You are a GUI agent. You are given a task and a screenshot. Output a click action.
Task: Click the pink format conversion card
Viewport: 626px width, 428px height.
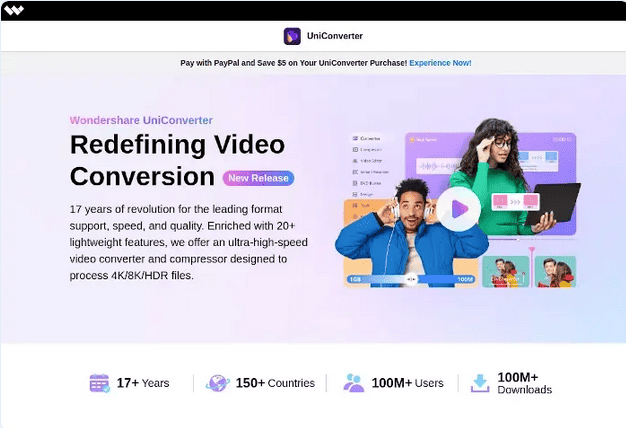515,202
